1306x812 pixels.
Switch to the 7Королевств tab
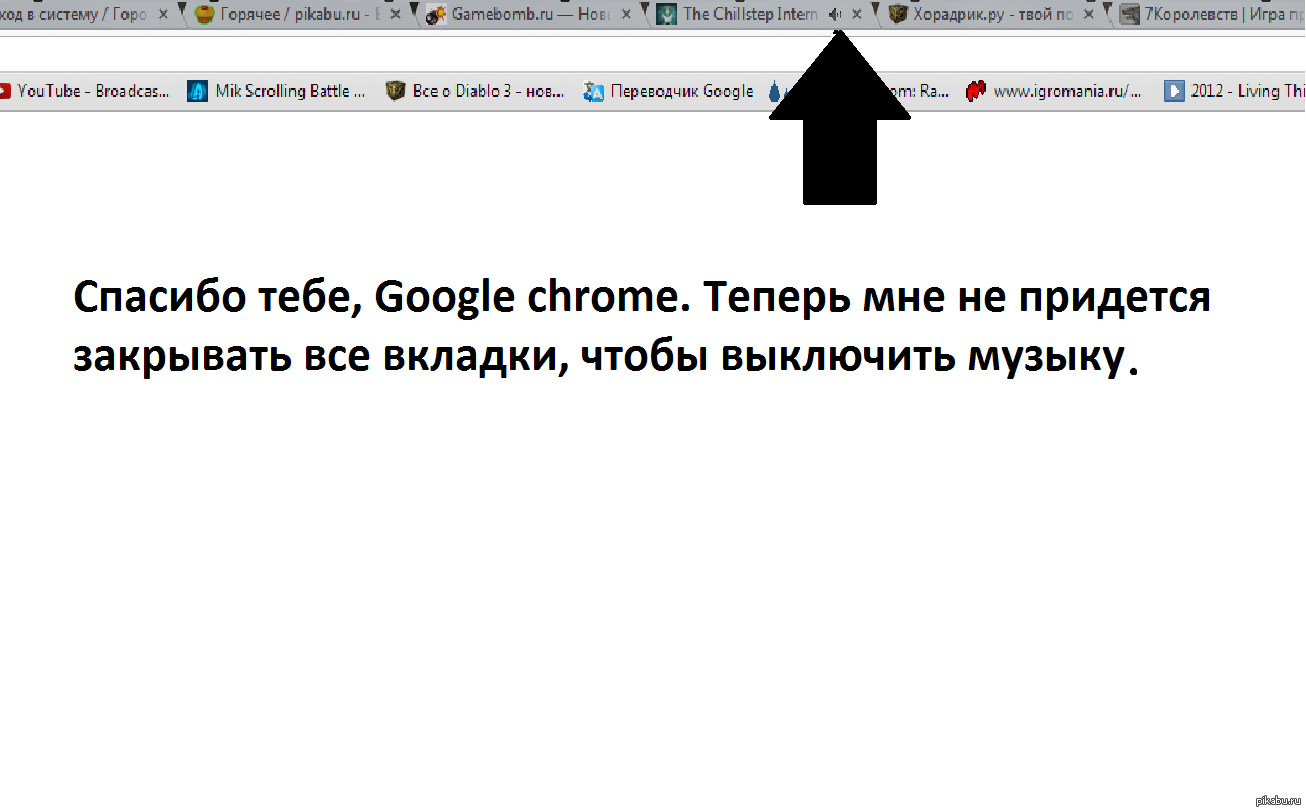point(1207,15)
